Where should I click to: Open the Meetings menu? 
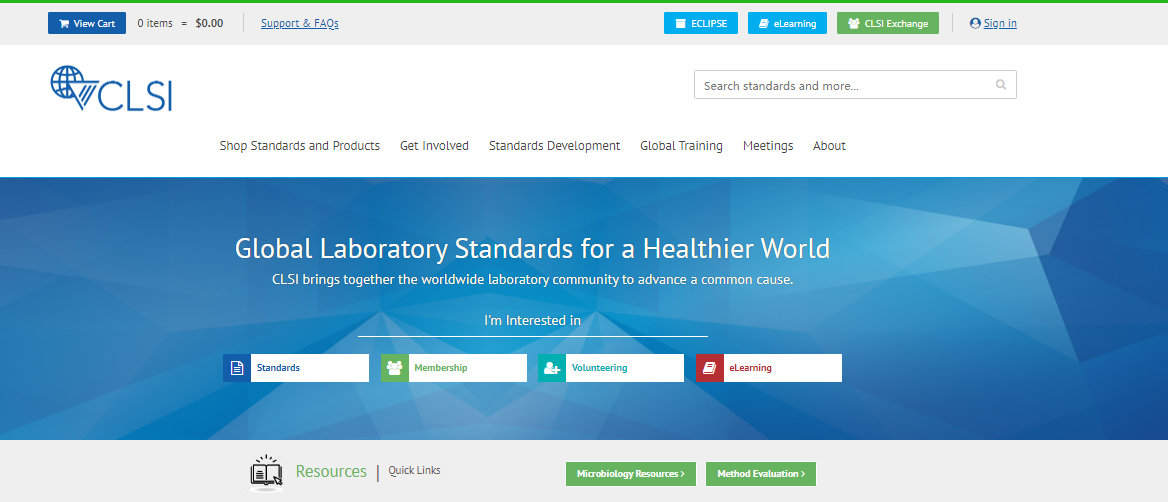768,146
